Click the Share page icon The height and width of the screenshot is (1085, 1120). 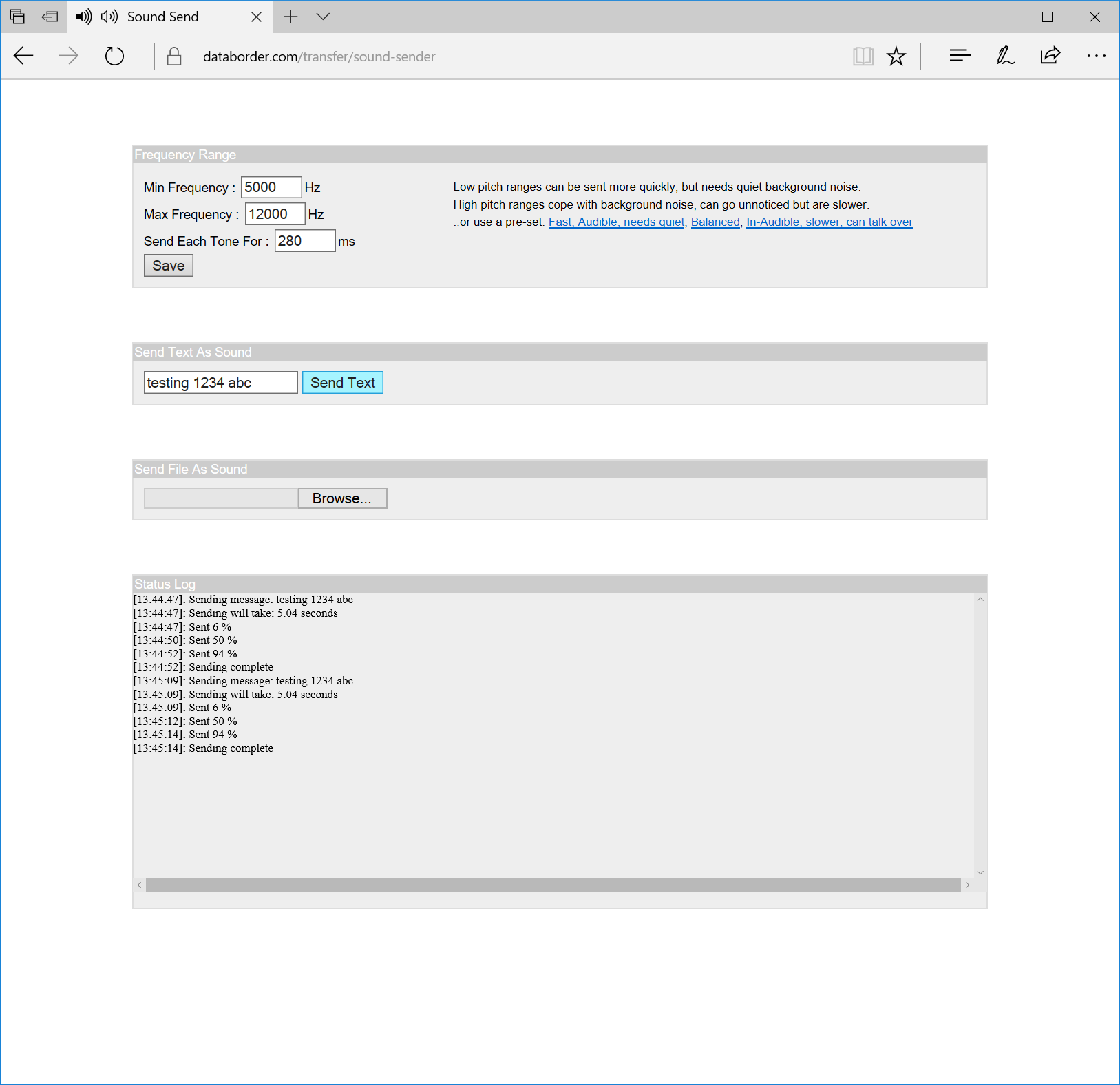(x=1050, y=56)
